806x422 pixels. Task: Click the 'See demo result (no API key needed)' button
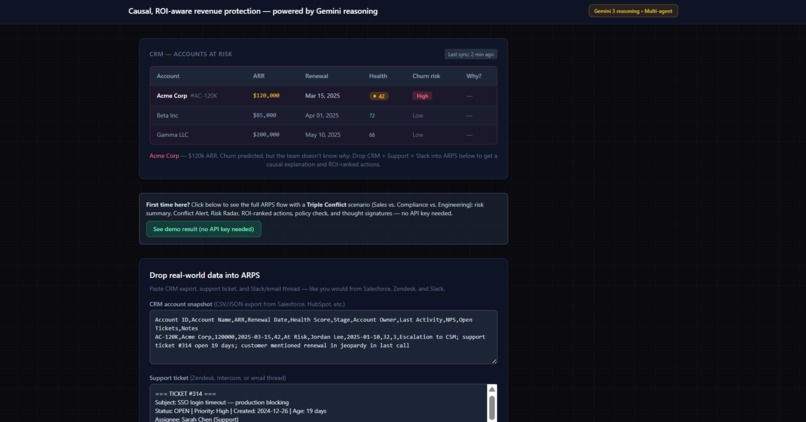pyautogui.click(x=204, y=229)
